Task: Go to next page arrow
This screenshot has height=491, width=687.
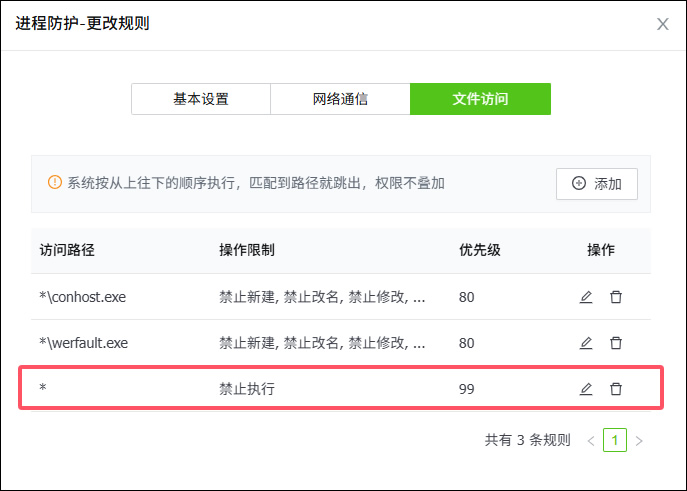Action: coord(639,440)
